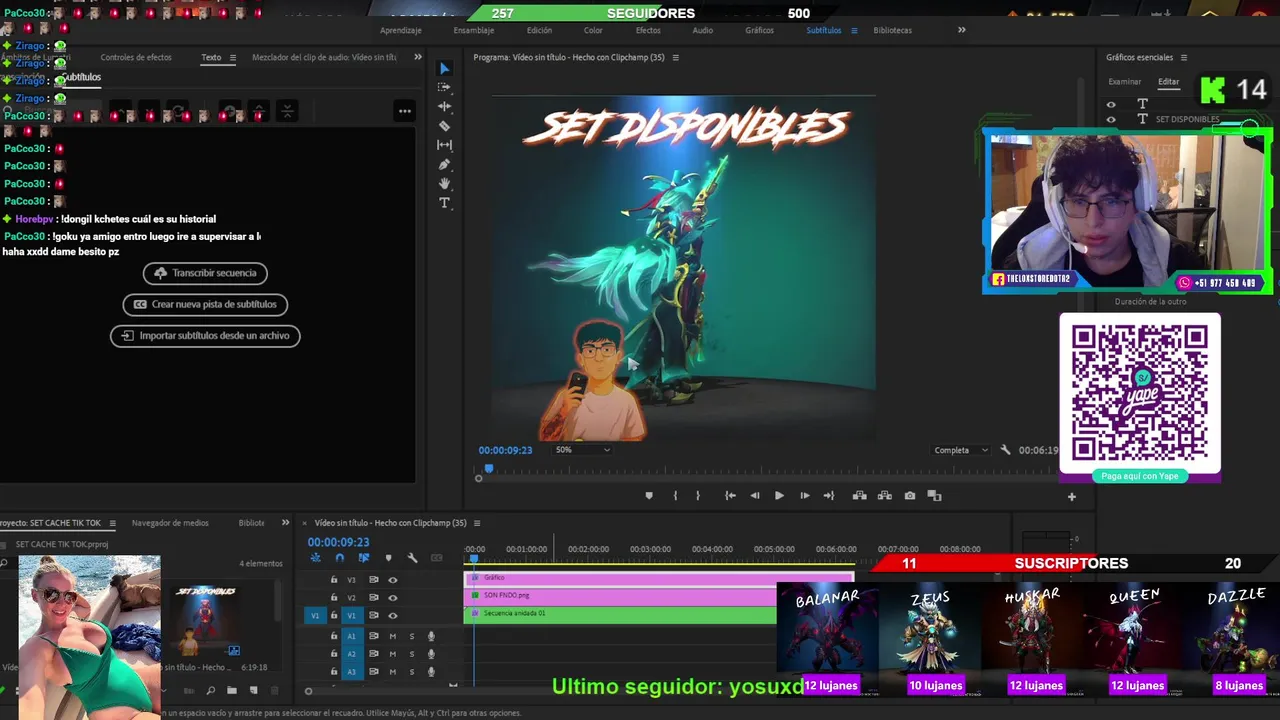Add marker in Program monitor
The image size is (1280, 720).
click(x=649, y=496)
